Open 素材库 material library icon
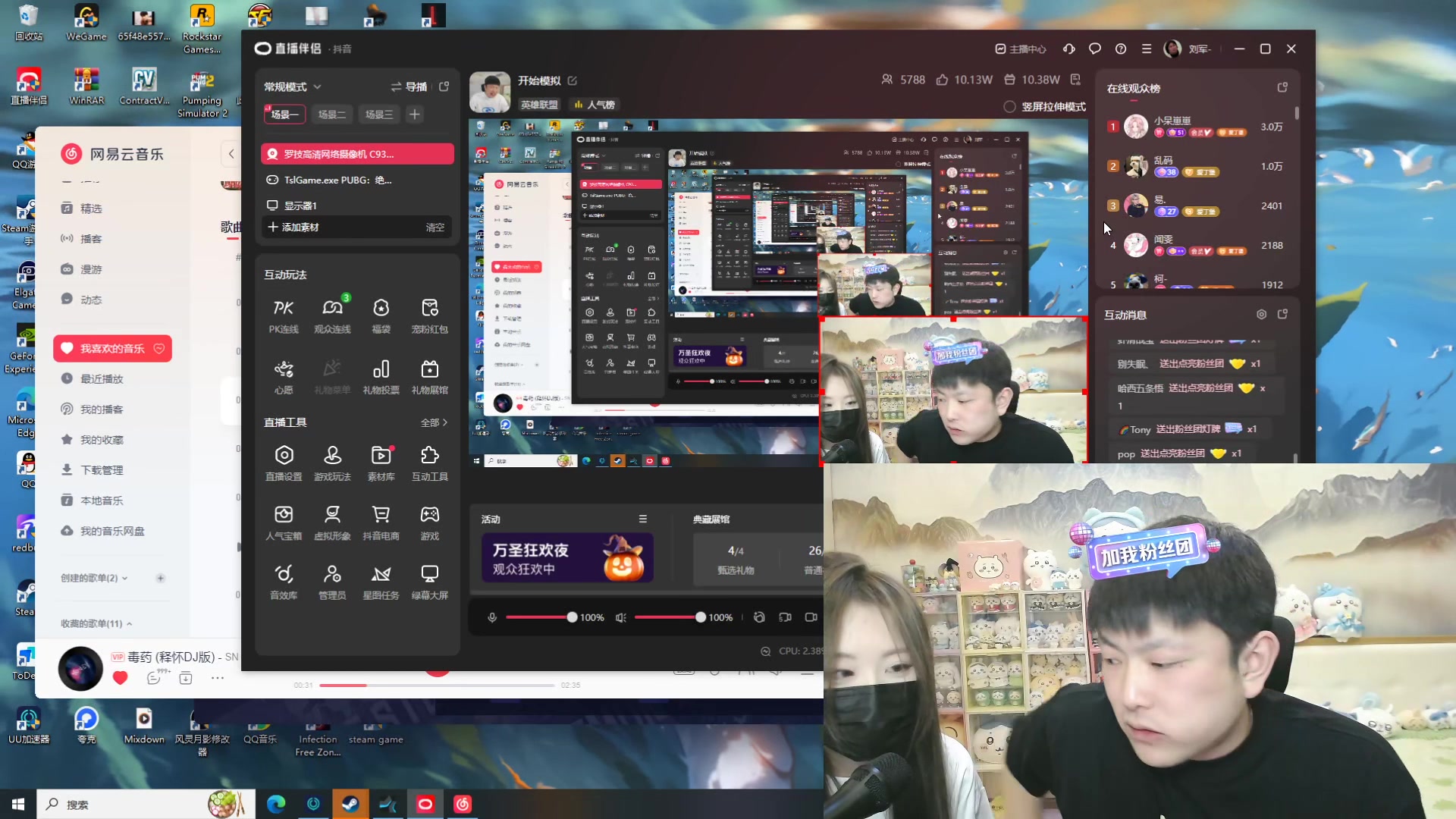 pos(381,463)
